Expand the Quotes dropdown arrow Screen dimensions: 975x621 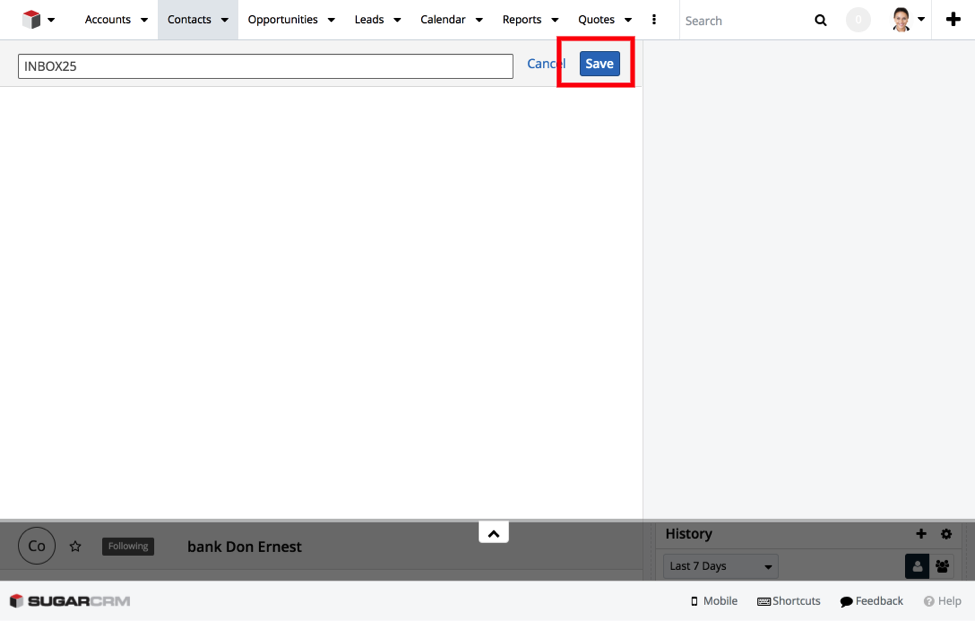point(628,20)
